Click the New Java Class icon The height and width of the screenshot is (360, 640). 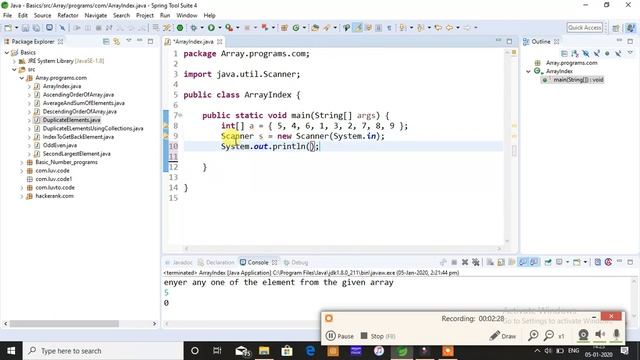[x=296, y=28]
